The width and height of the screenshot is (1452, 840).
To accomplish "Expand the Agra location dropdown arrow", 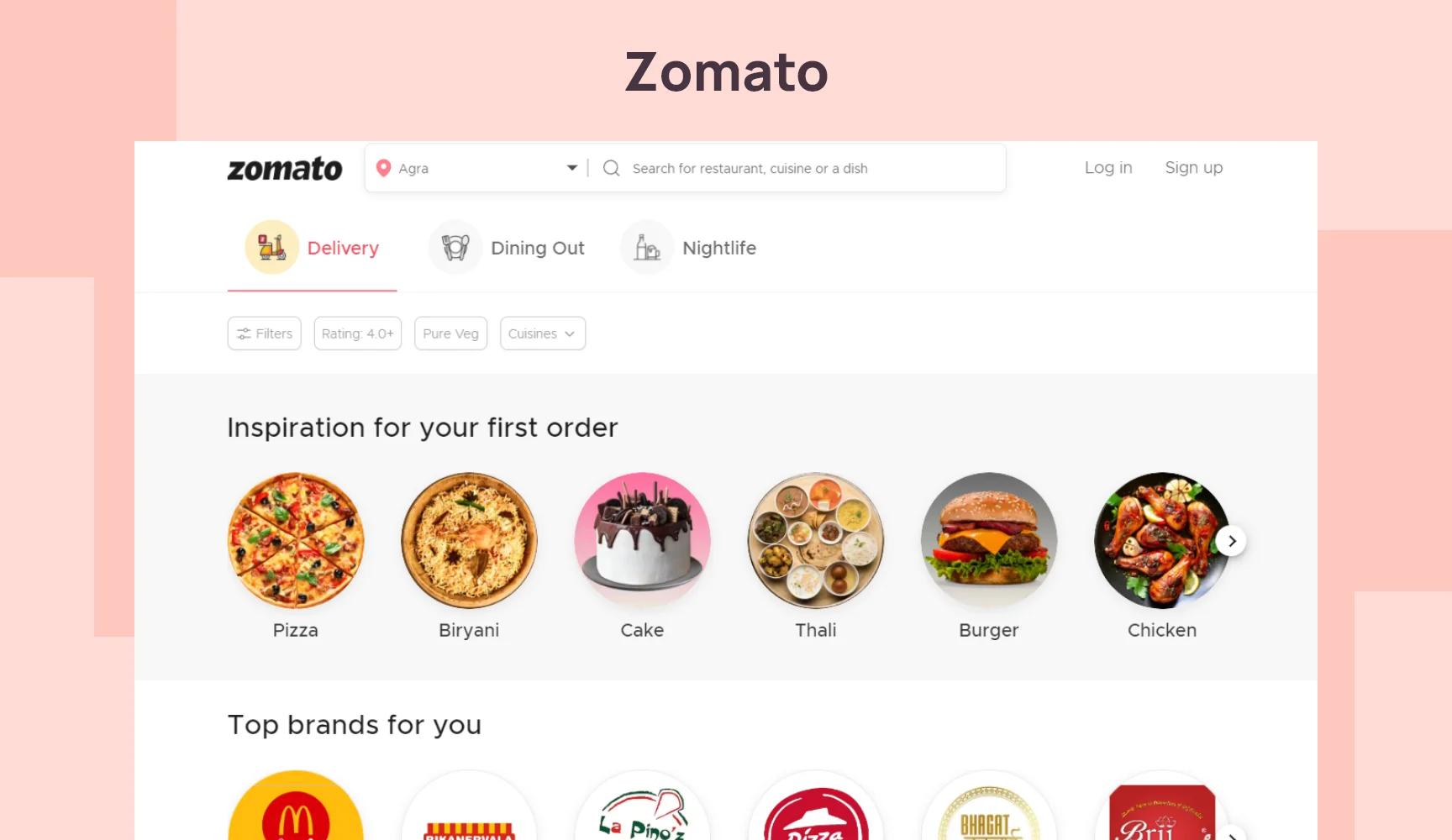I will [572, 168].
